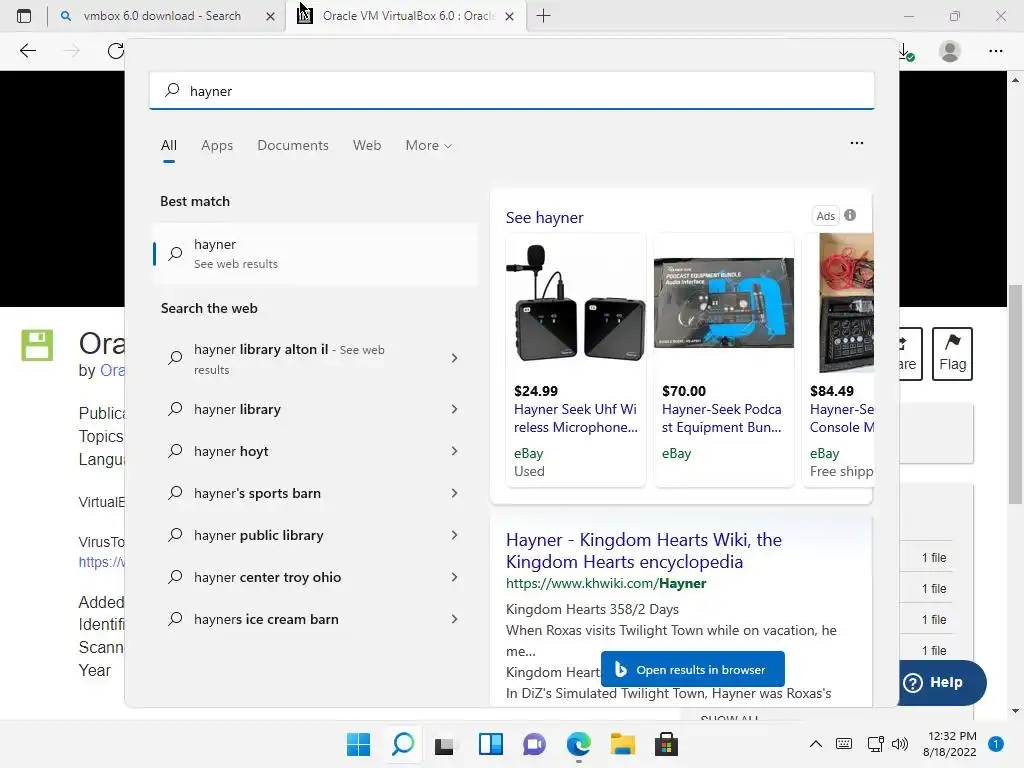The width and height of the screenshot is (1024, 768).
Task: Select the Web search filter tab
Action: [367, 146]
